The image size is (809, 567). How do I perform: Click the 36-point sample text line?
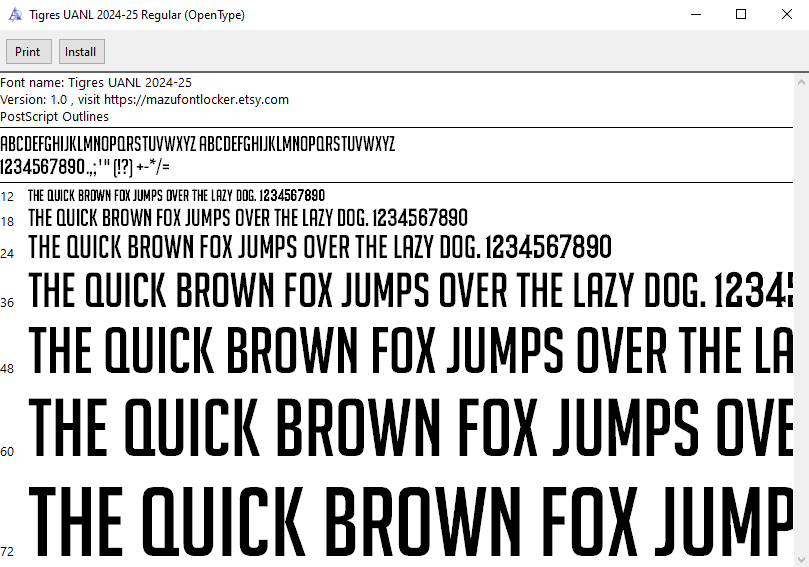(x=400, y=291)
